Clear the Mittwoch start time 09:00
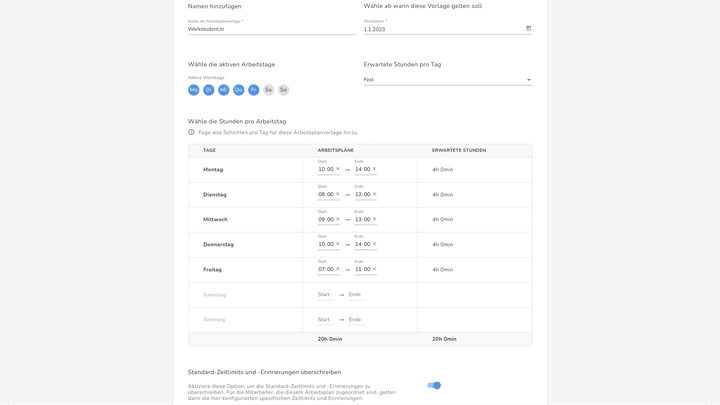 point(338,219)
